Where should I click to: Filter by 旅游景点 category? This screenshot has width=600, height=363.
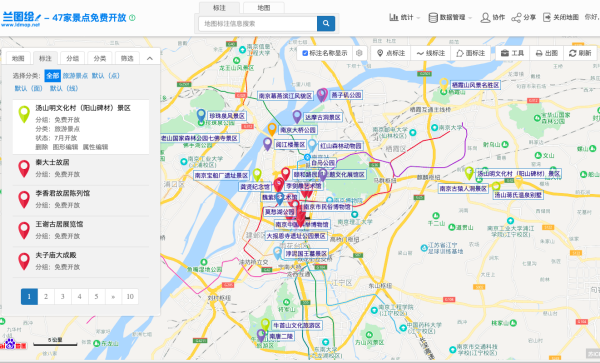pyautogui.click(x=75, y=76)
